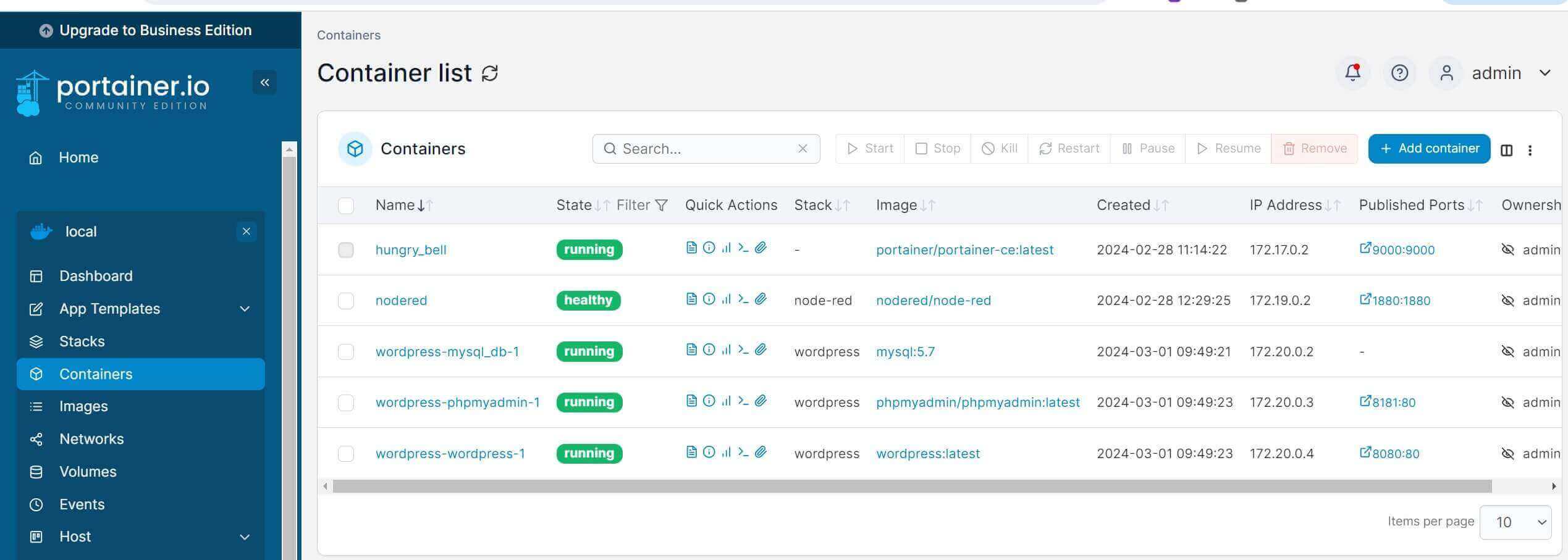
Task: Open exec console for wordpress-mysql_db-1
Action: (743, 349)
